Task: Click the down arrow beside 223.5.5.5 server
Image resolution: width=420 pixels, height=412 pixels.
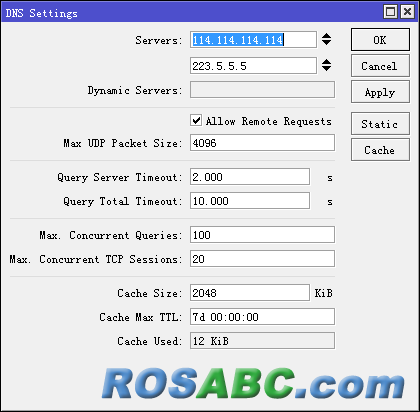Action: click(x=326, y=68)
